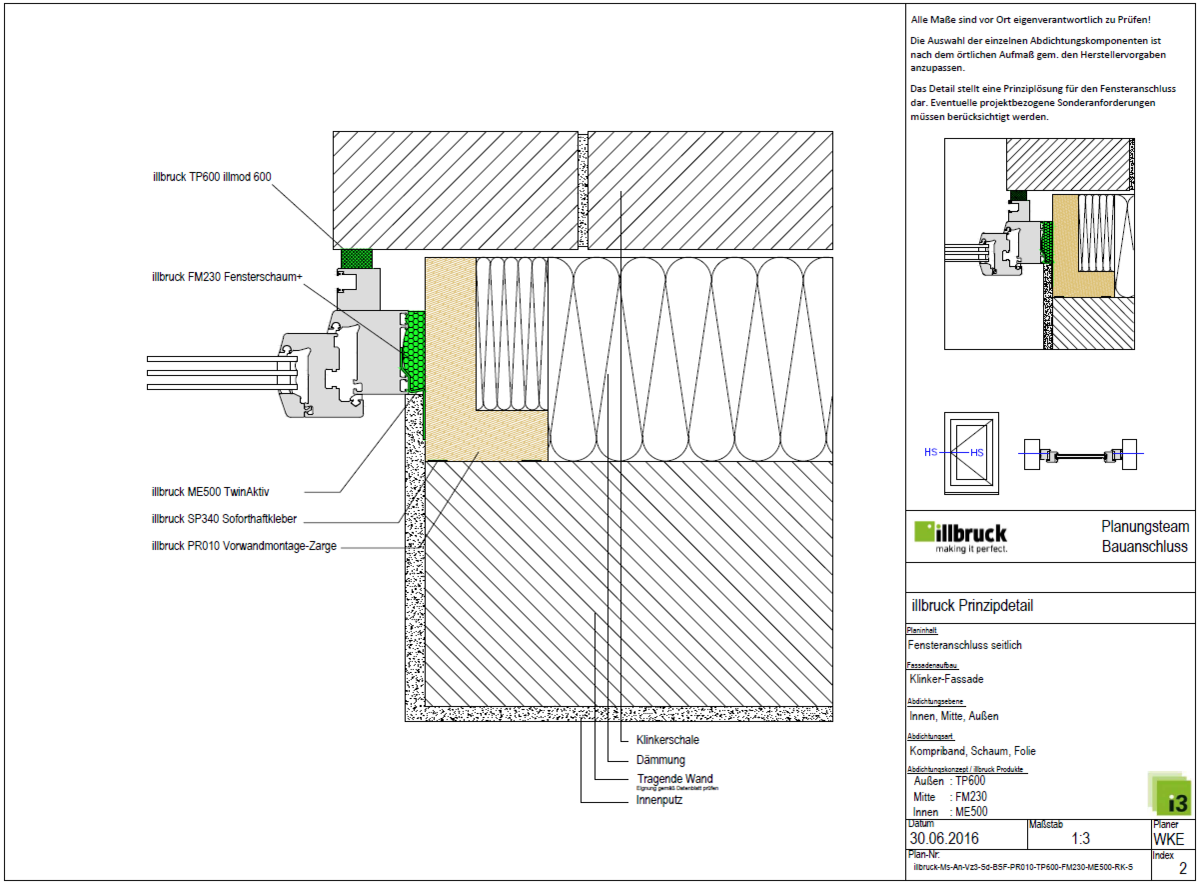Click the 'Innenputz' label
This screenshot has width=1200, height=885.
659,801
